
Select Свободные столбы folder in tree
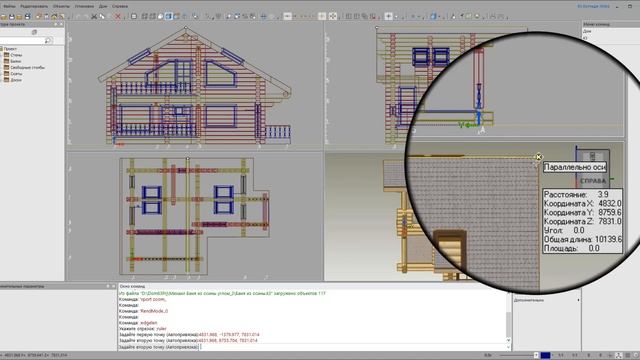tap(27, 67)
